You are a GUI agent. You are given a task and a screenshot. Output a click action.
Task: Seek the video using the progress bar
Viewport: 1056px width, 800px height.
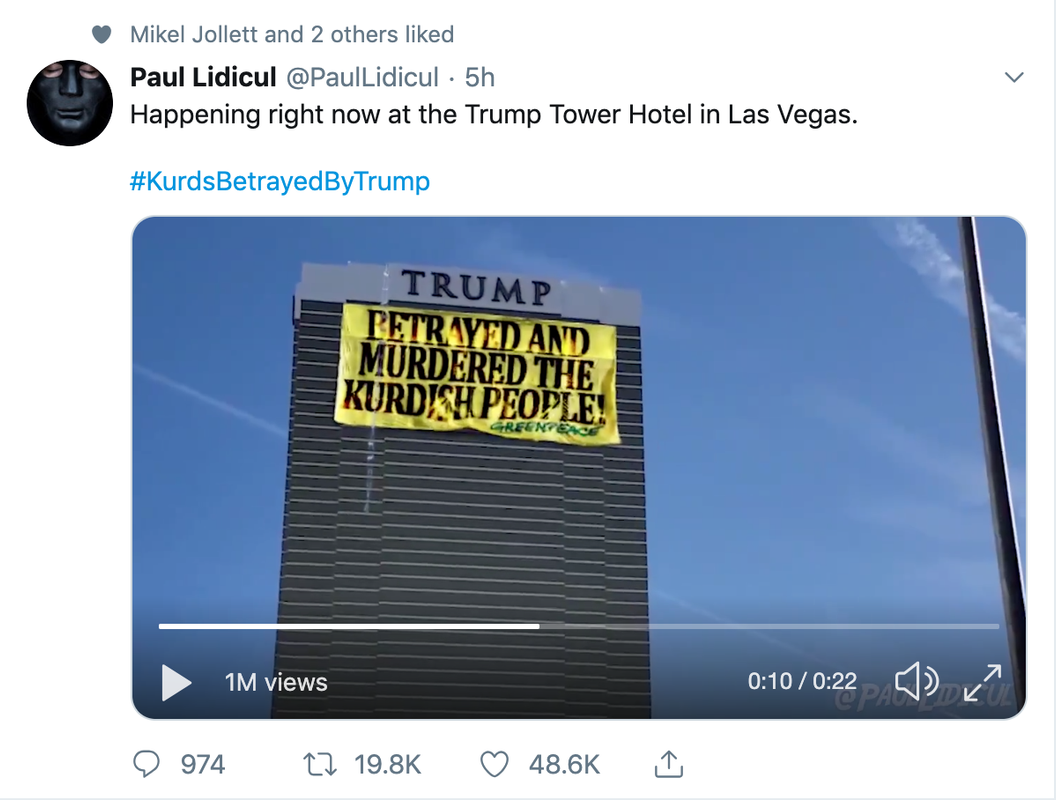579,626
